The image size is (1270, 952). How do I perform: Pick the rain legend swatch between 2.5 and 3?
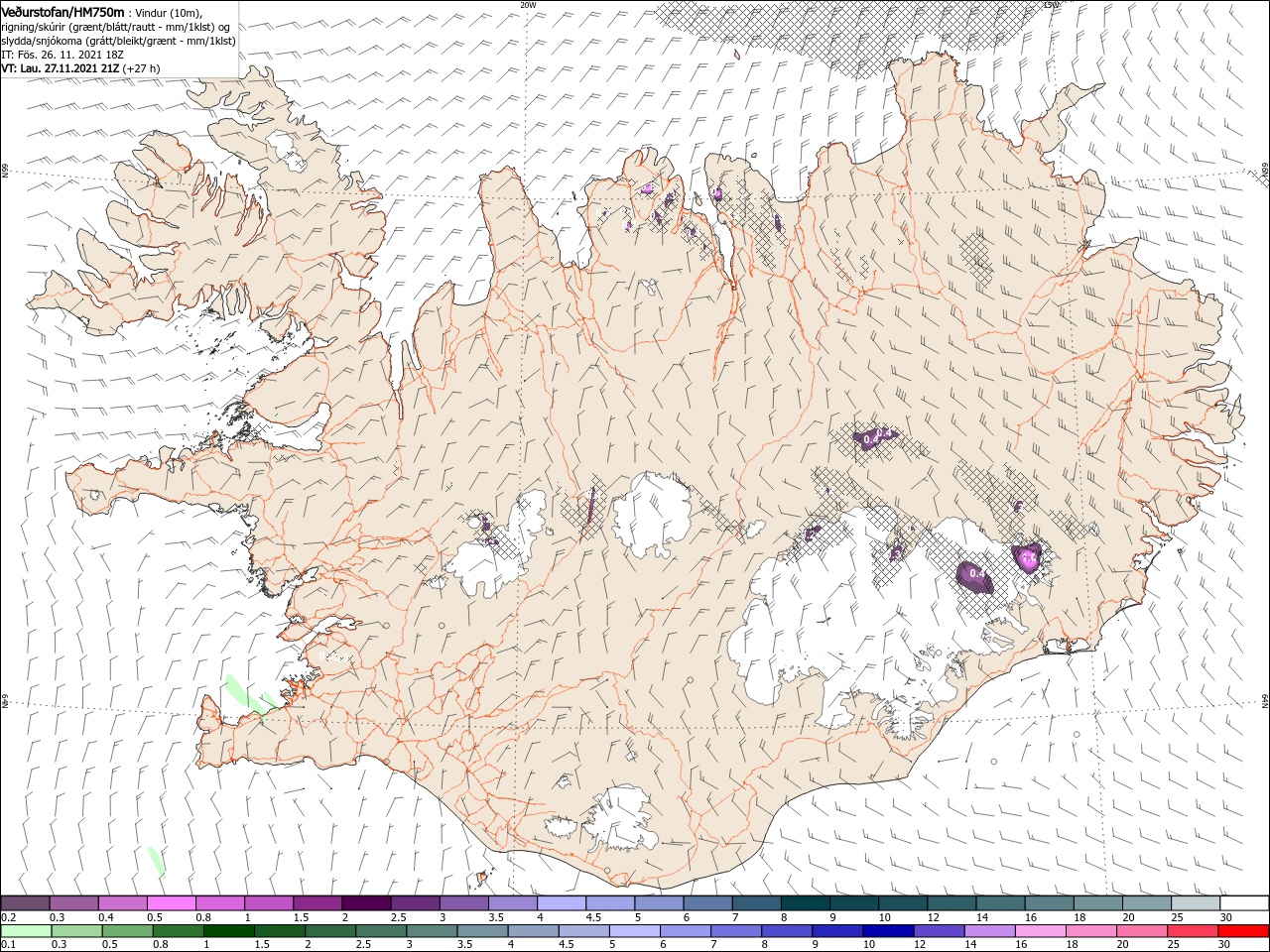[381, 931]
